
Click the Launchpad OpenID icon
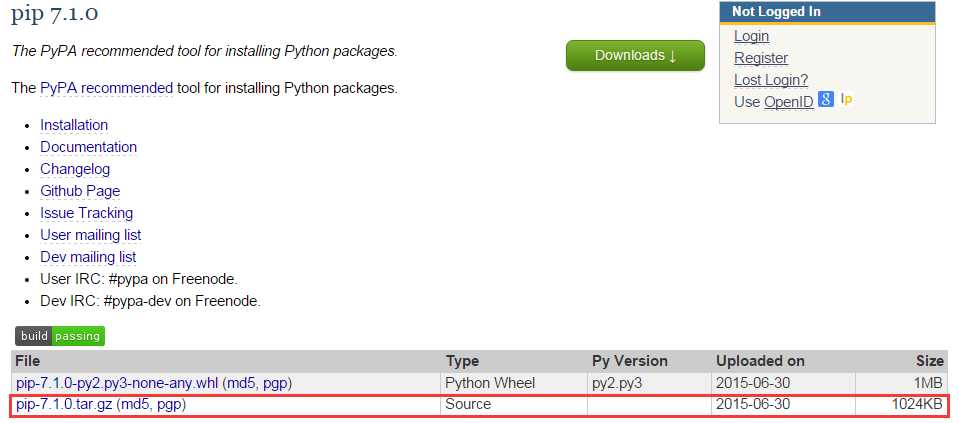pos(846,100)
